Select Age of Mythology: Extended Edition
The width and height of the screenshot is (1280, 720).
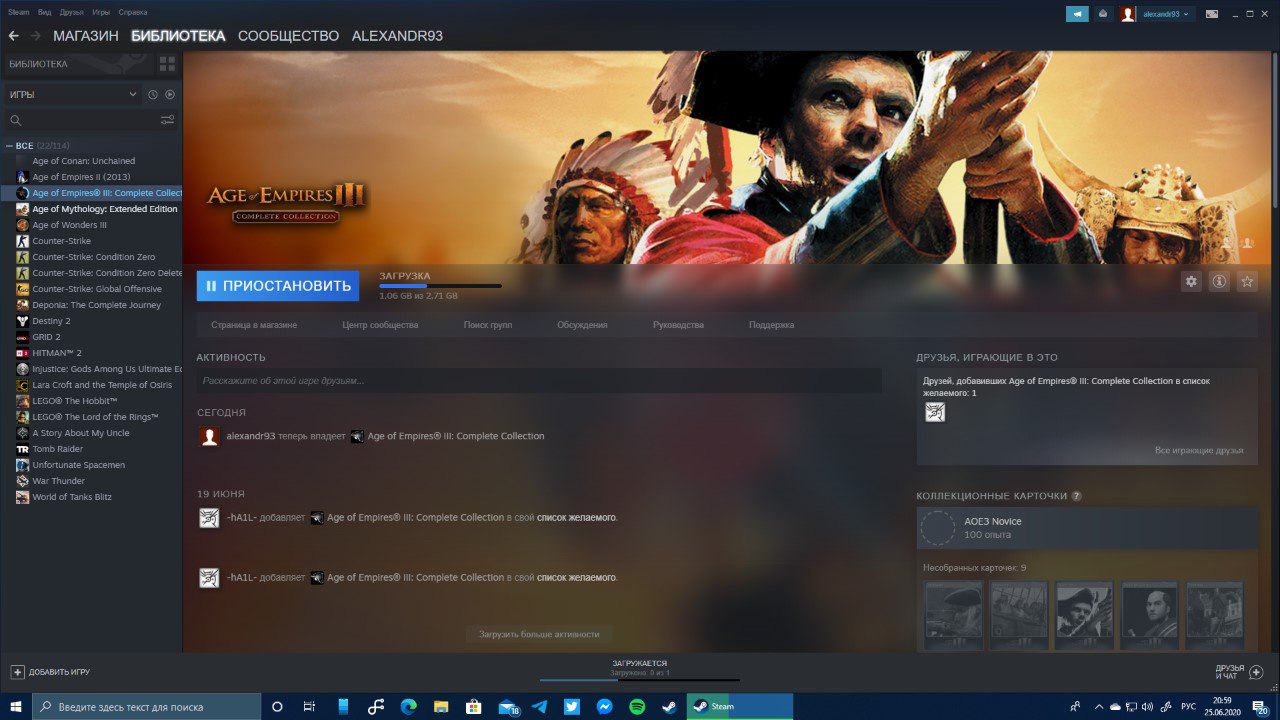[105, 209]
